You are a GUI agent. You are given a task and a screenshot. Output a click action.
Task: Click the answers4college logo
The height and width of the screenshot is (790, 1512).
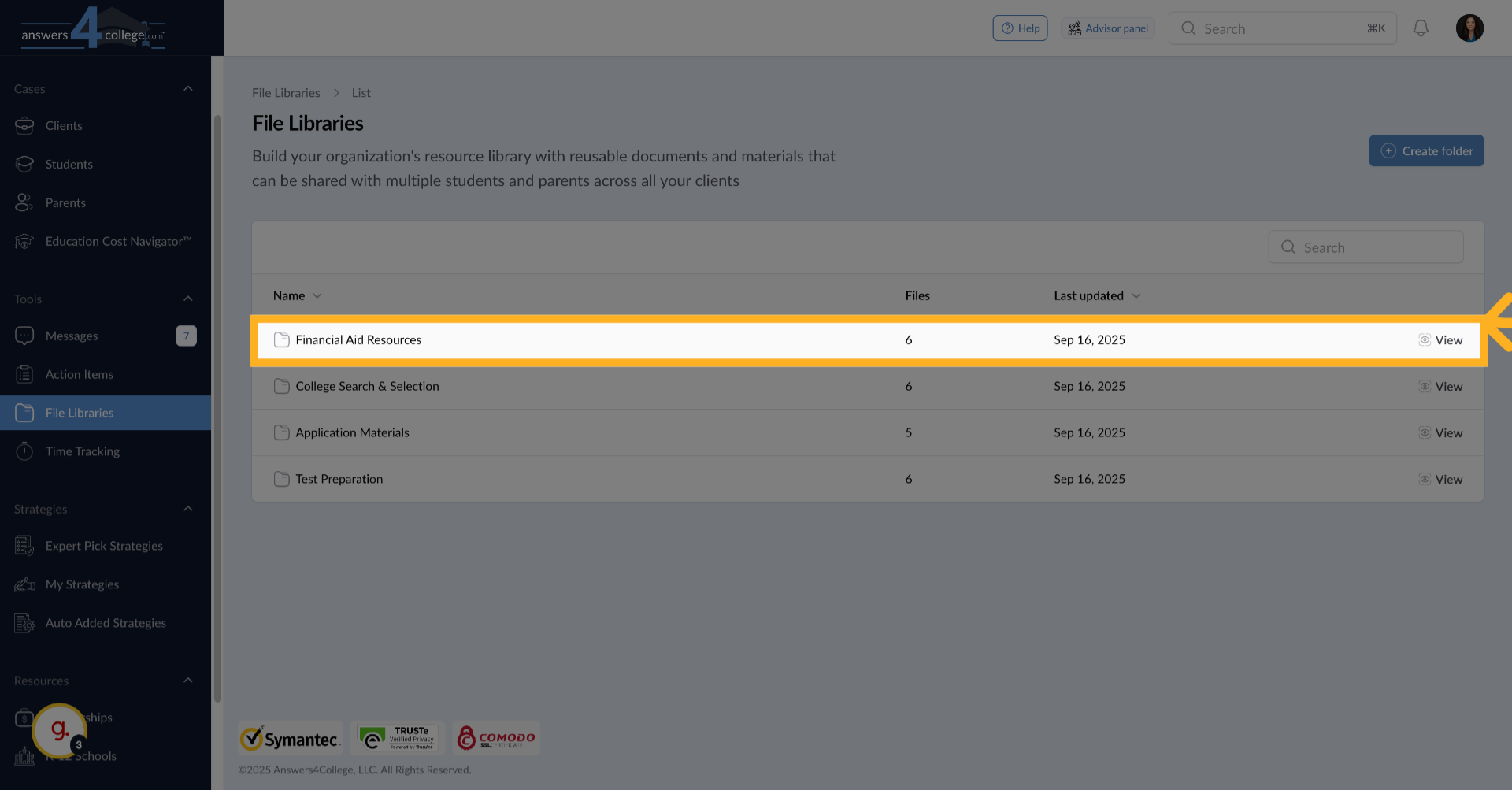(93, 30)
